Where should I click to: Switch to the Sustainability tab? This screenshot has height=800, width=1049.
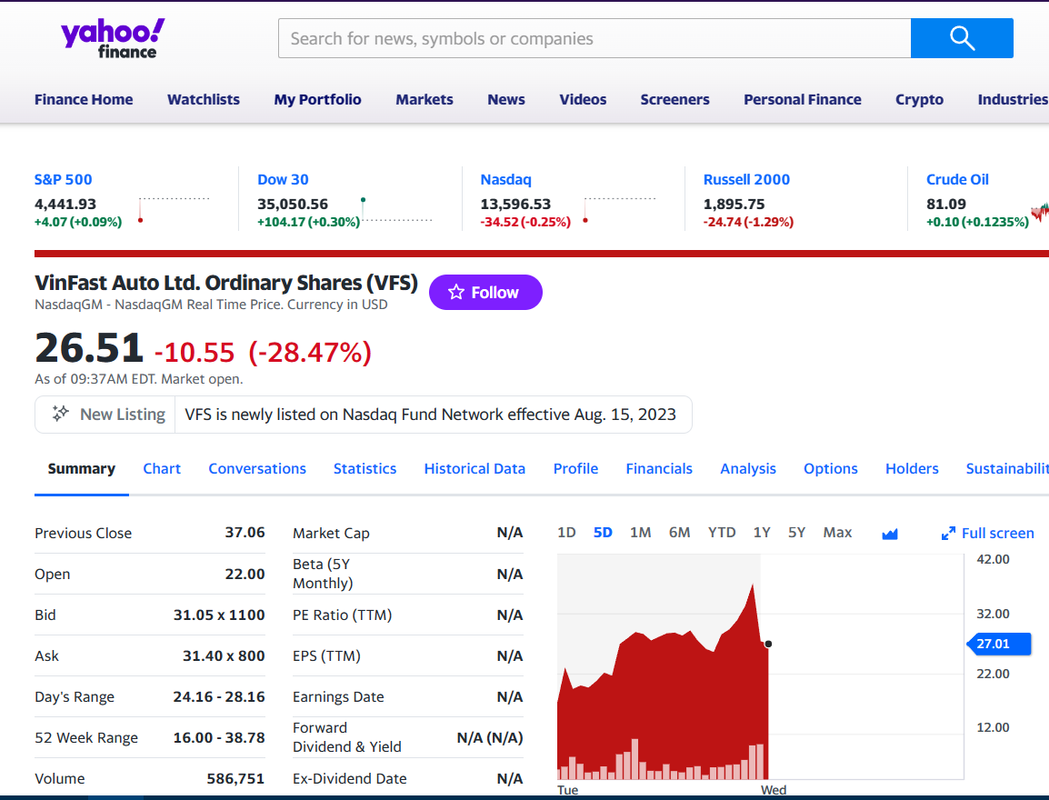(1007, 469)
